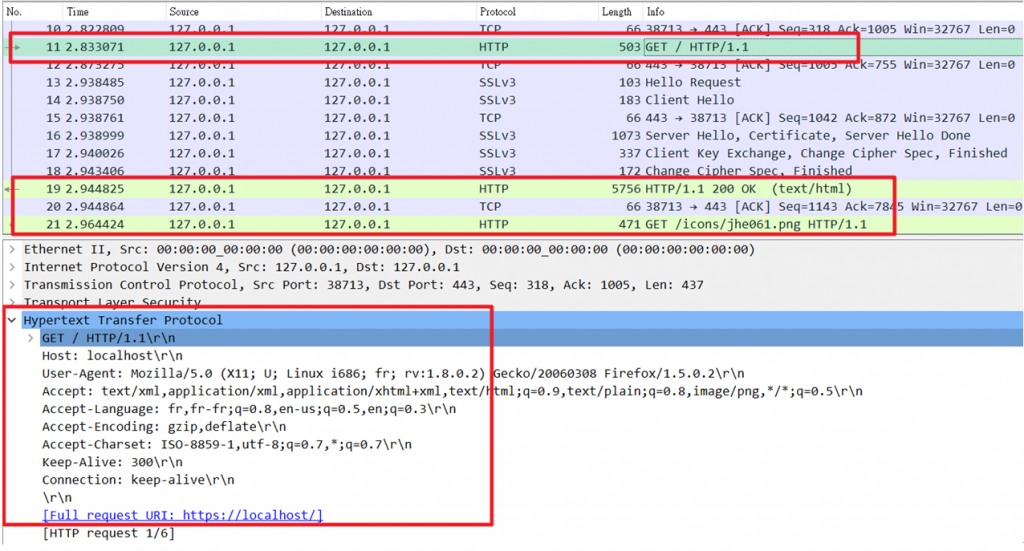Screen dimensions: 1024x551
Task: Sort by the Protocol column header
Action: (497, 12)
